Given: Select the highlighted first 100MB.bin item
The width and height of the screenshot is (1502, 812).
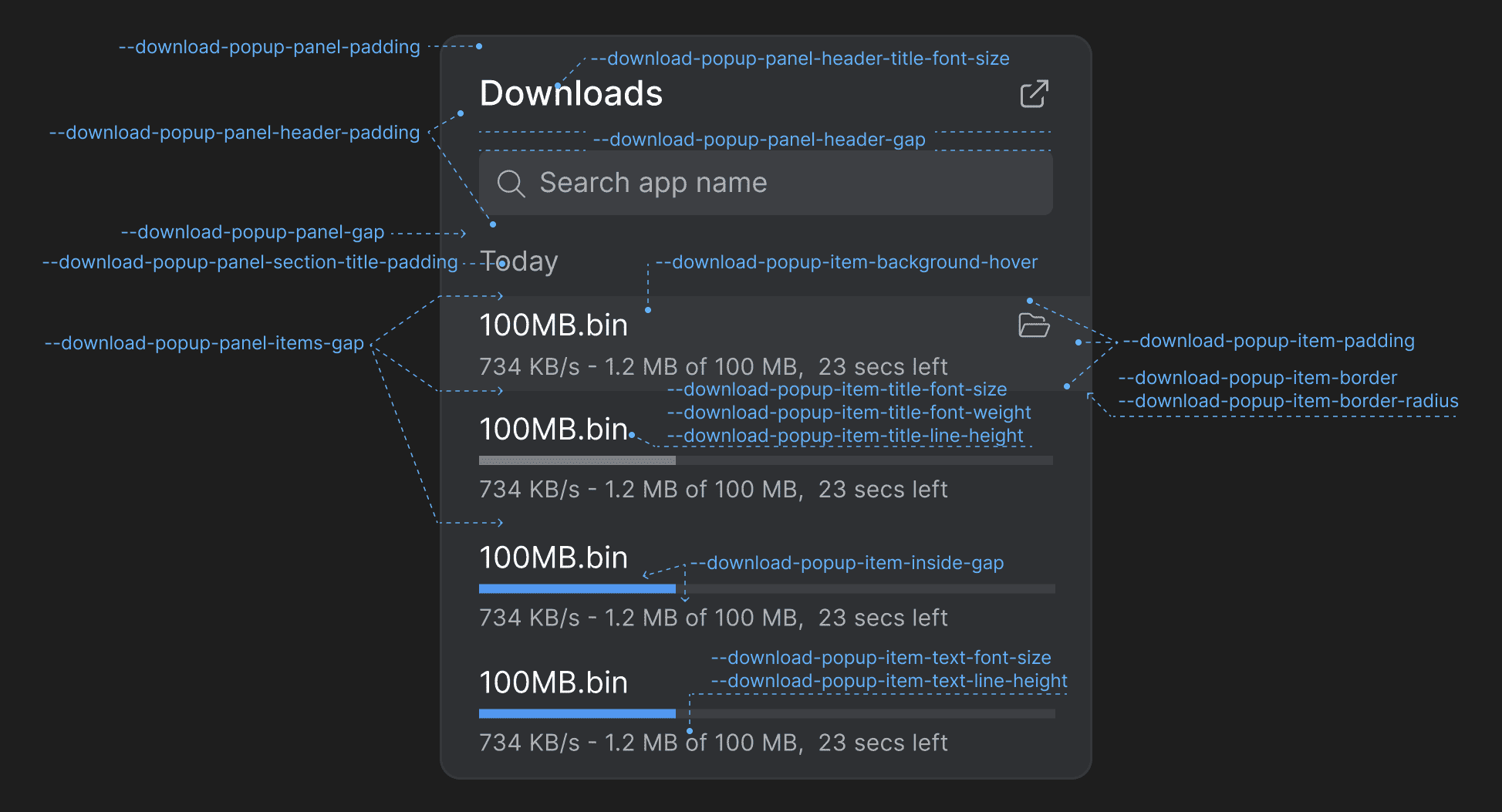Looking at the screenshot, I should [x=765, y=343].
